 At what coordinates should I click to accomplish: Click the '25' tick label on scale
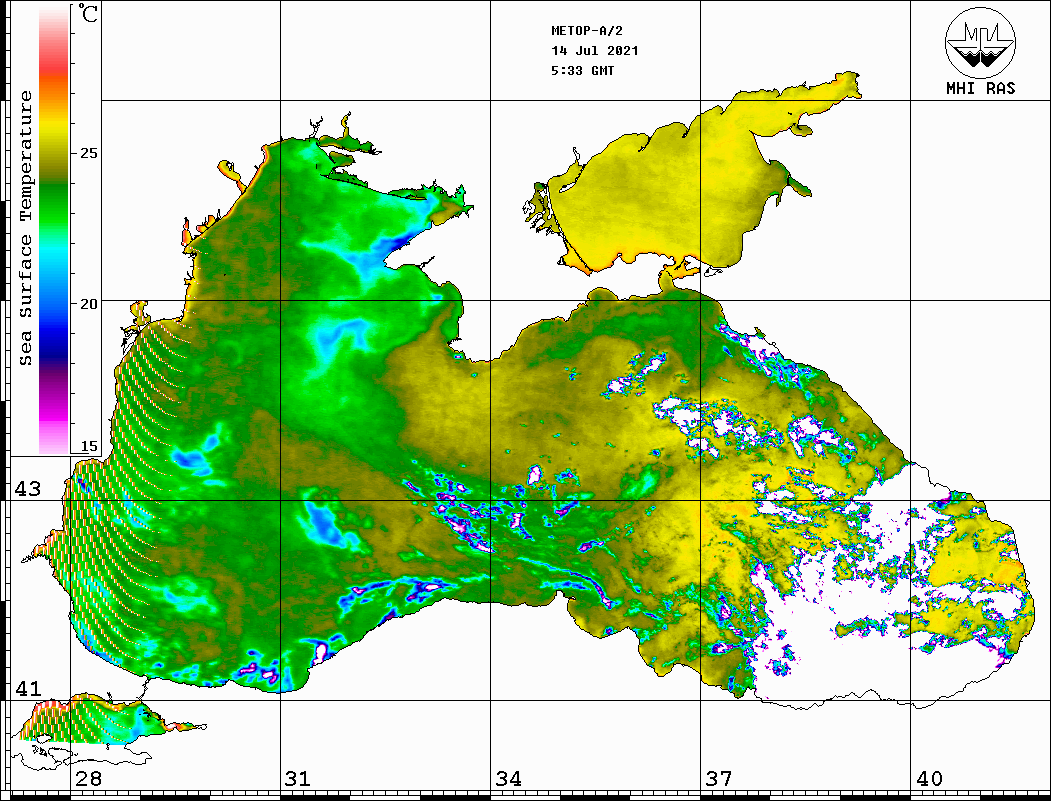(x=88, y=153)
